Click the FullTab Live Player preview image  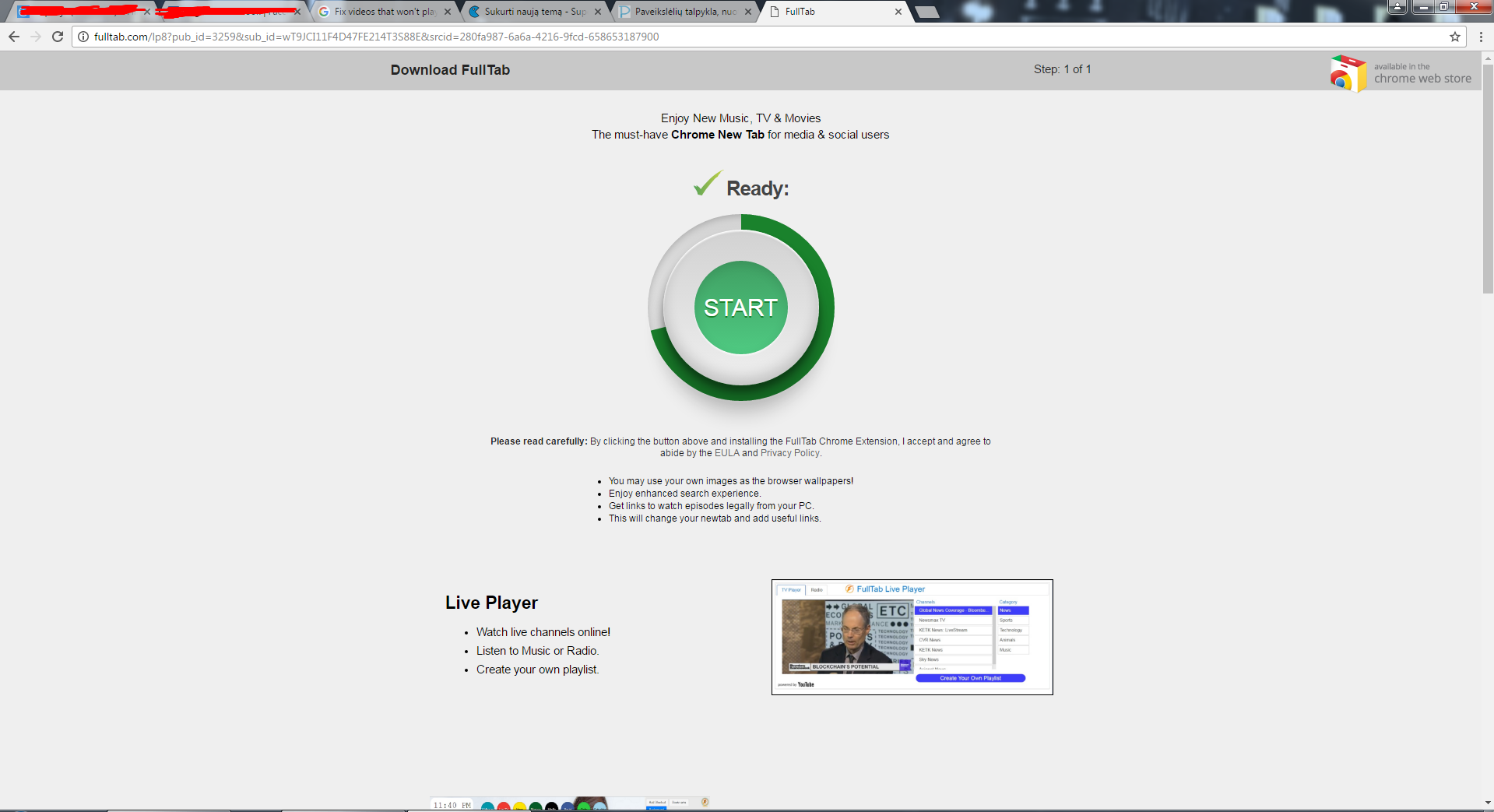[x=912, y=637]
